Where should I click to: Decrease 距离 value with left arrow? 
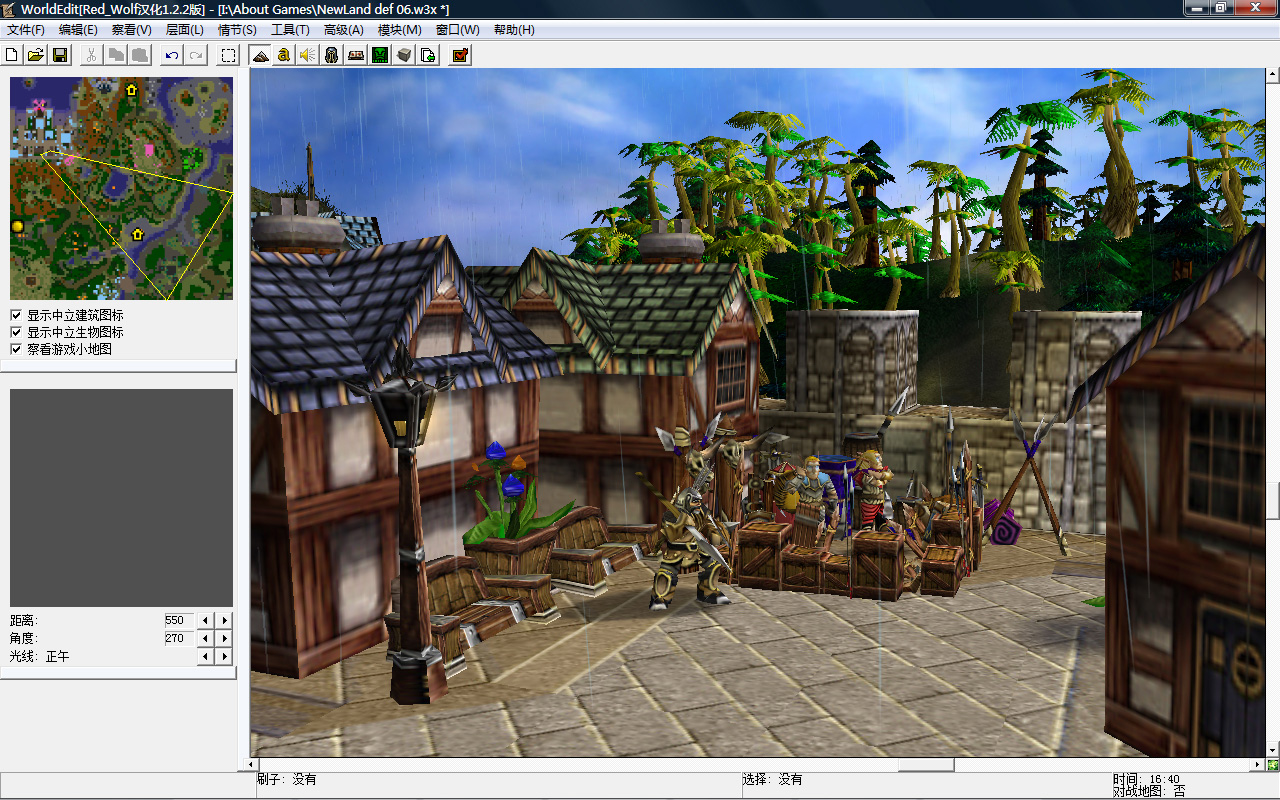(x=206, y=621)
